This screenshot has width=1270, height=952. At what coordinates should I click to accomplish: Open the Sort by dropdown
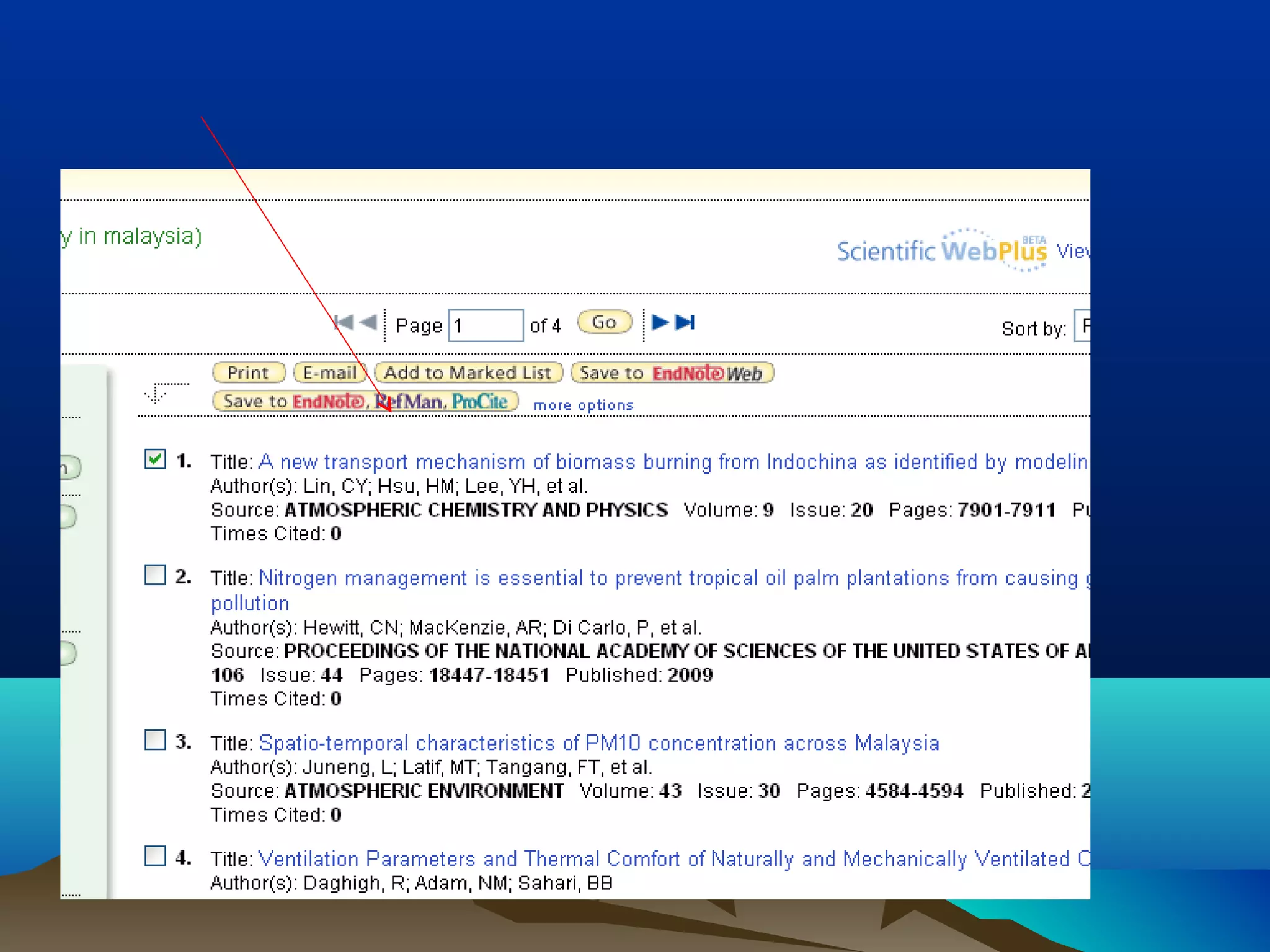(x=1082, y=325)
